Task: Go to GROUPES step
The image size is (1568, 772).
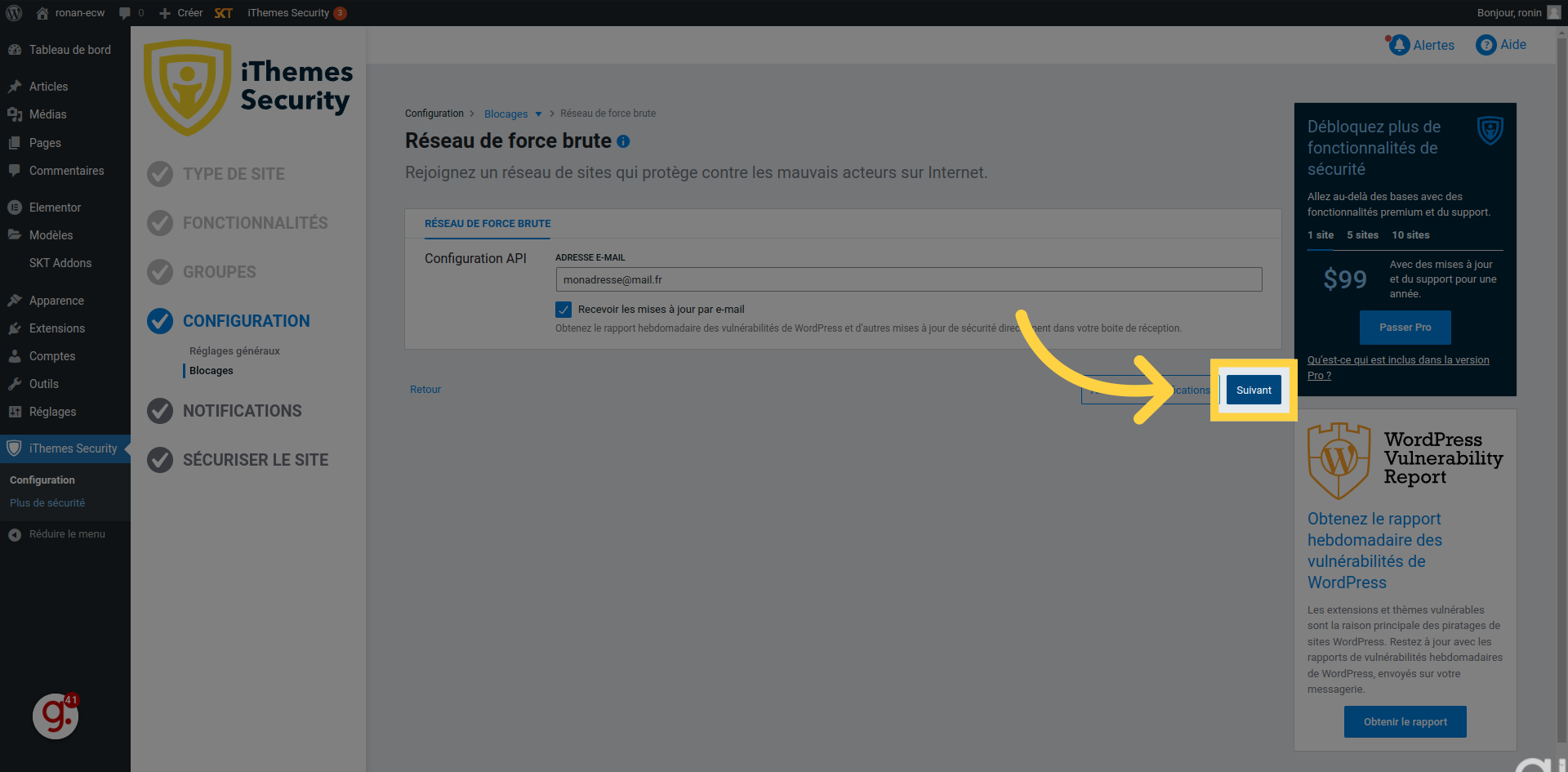Action: point(220,272)
